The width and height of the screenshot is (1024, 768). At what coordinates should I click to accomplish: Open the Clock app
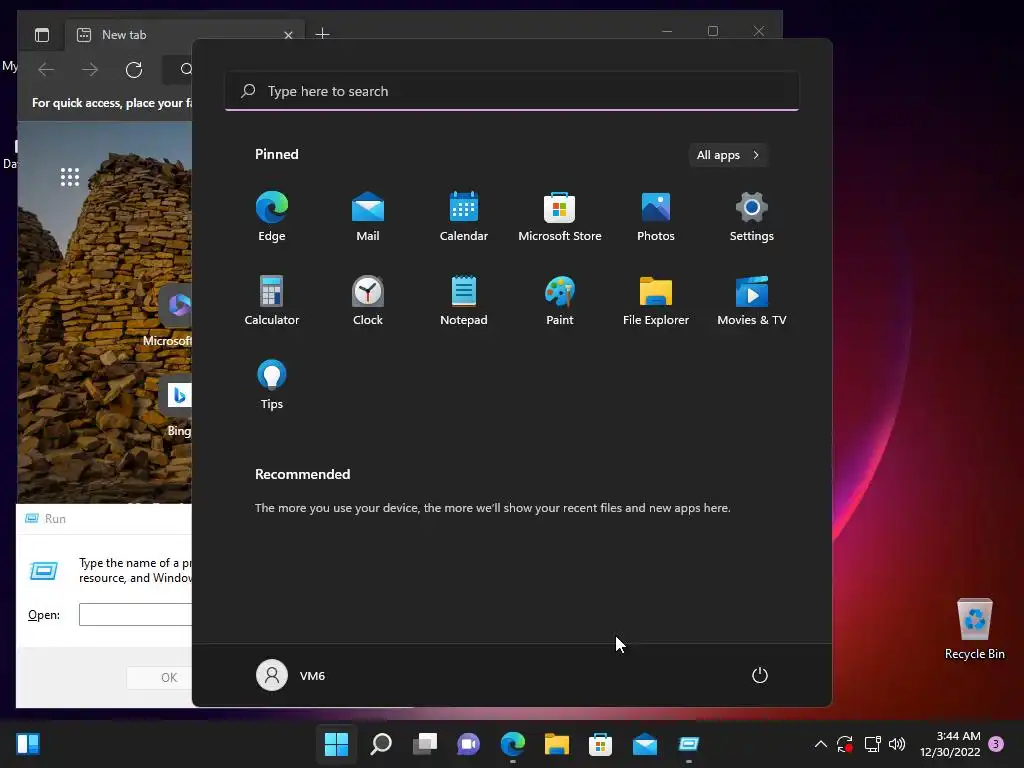click(368, 300)
